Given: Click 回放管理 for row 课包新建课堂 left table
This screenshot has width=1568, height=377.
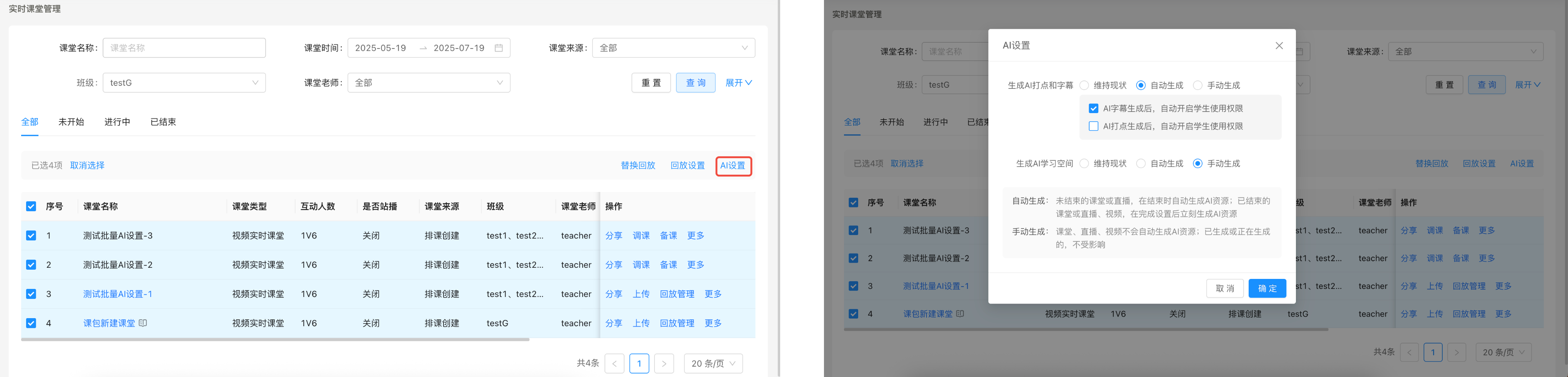Looking at the screenshot, I should pos(677,324).
